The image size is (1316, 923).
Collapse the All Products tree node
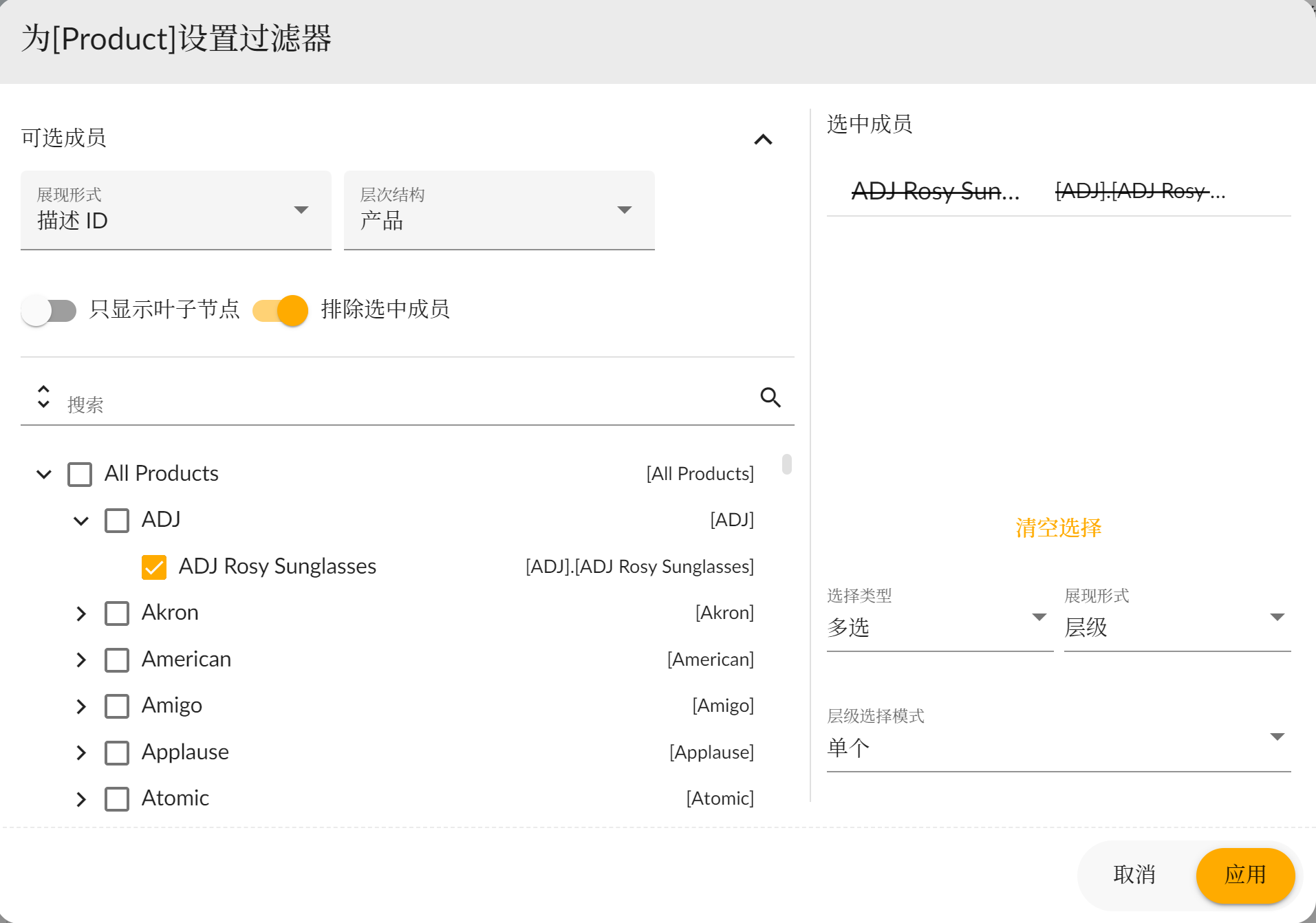click(x=44, y=475)
